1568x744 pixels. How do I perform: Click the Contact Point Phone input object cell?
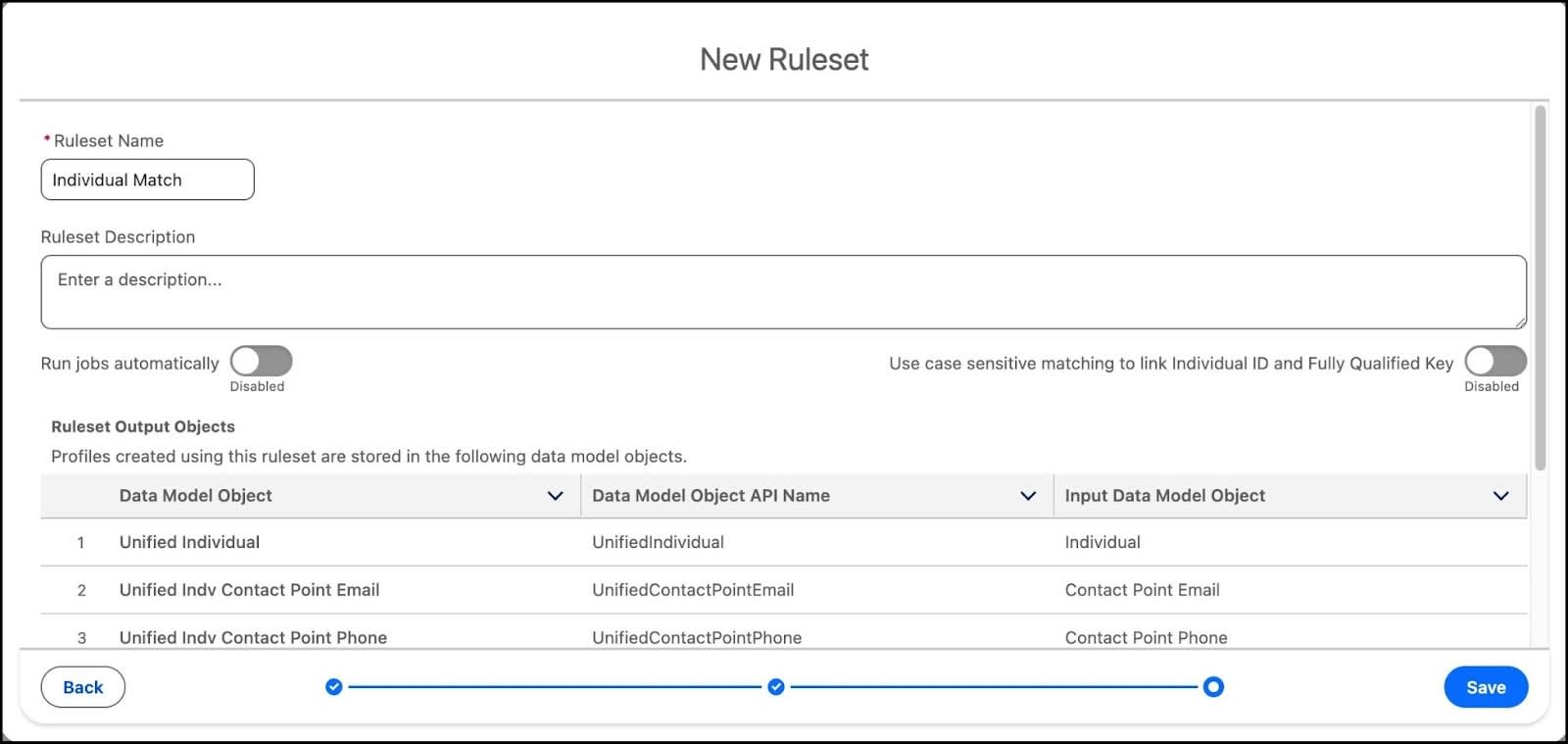[1146, 637]
